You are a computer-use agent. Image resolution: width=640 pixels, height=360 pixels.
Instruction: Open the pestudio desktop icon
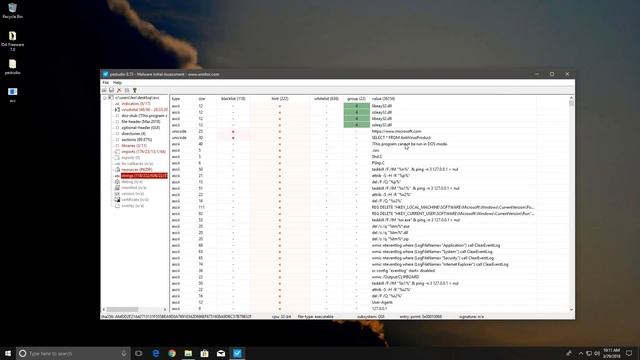click(12, 67)
